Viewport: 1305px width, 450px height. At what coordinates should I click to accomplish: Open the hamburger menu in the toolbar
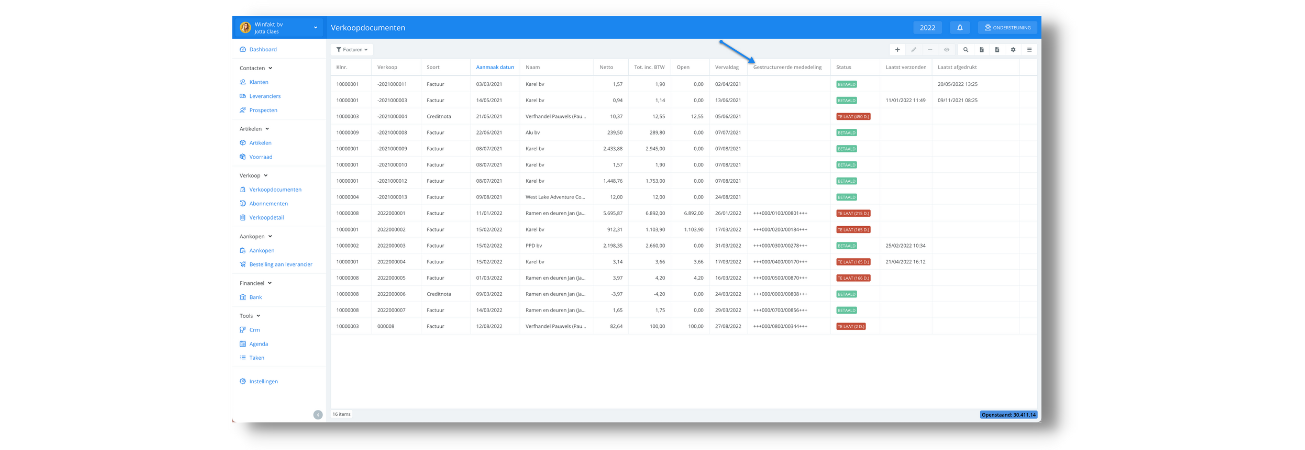pyautogui.click(x=1029, y=49)
